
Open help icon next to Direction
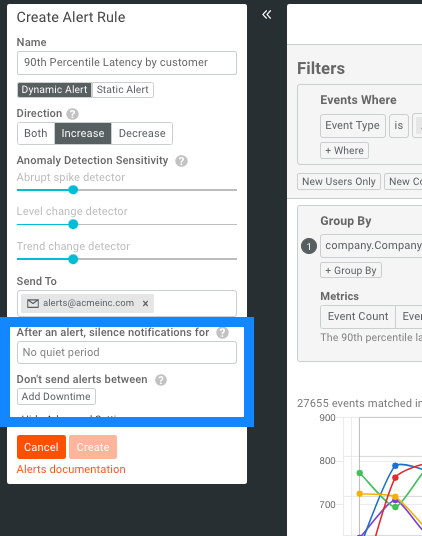[x=72, y=113]
